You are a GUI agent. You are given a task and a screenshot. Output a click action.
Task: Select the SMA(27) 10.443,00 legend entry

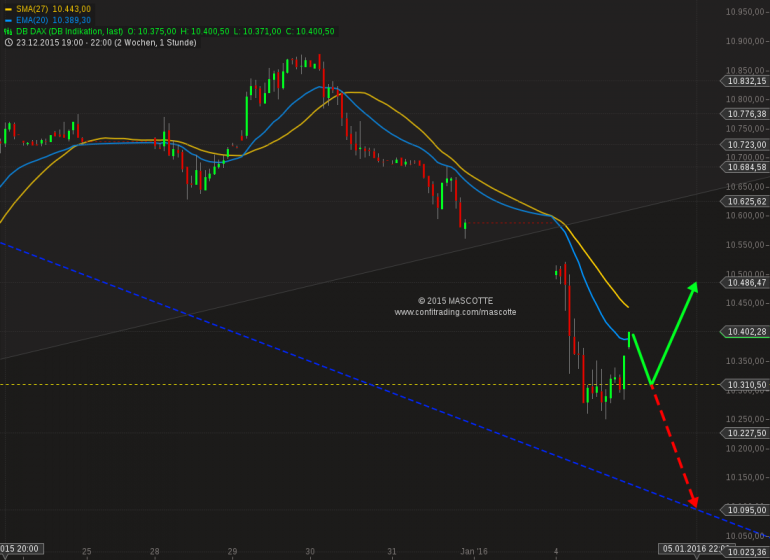tap(53, 9)
